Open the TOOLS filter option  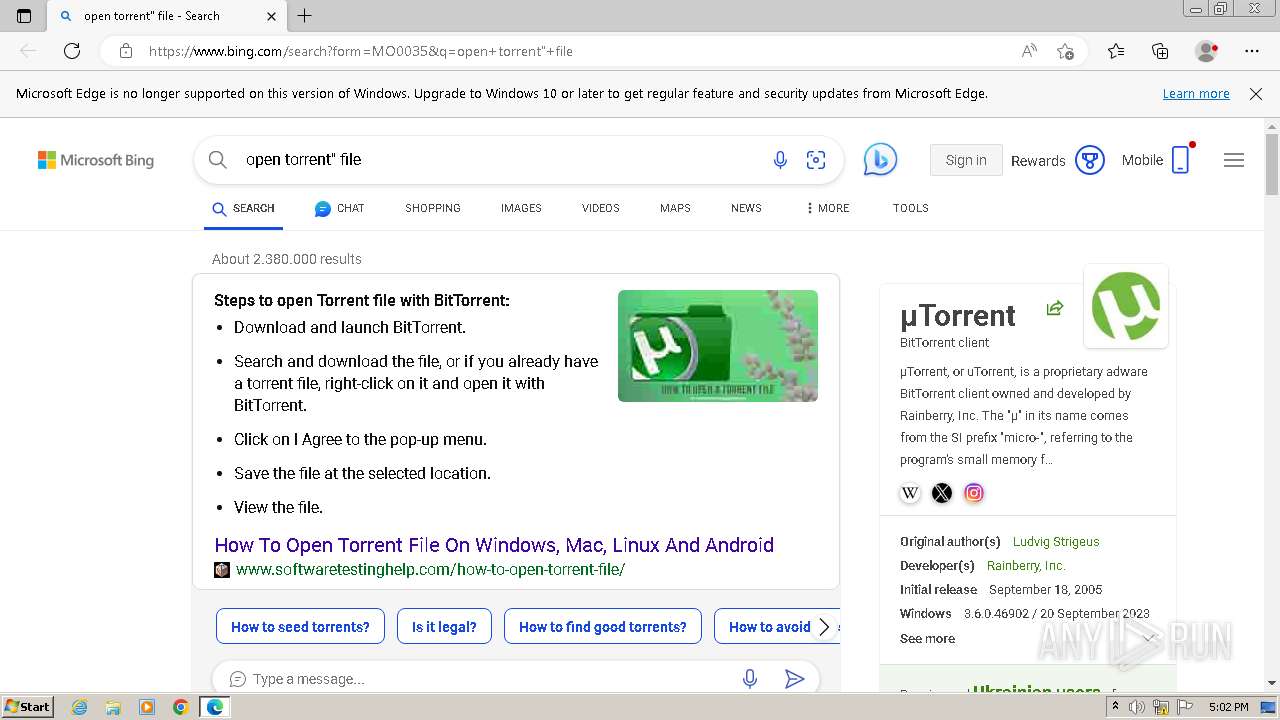pos(911,208)
